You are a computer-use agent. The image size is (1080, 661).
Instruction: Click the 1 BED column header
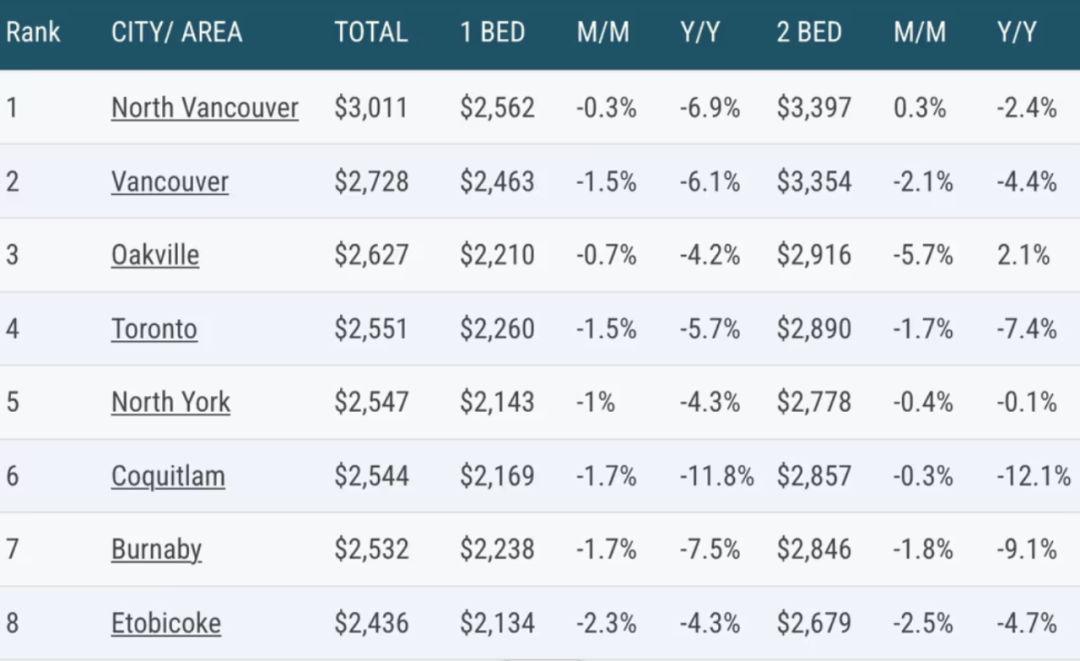pos(492,32)
